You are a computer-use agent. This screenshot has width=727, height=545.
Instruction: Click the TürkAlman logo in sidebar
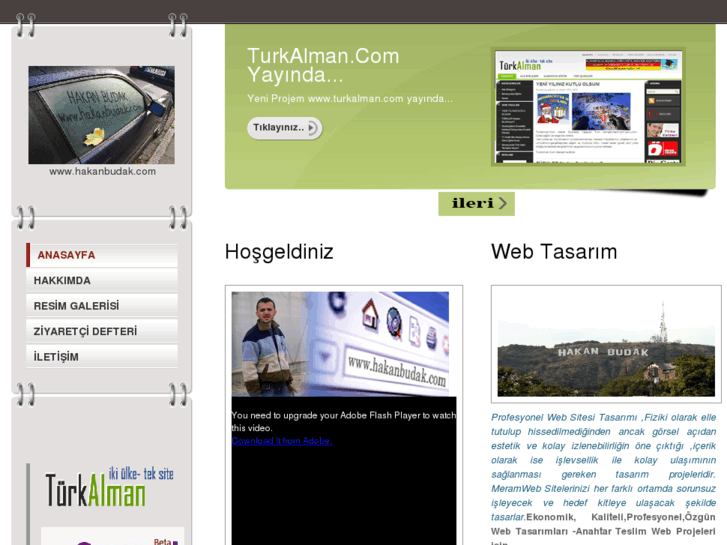pos(109,487)
